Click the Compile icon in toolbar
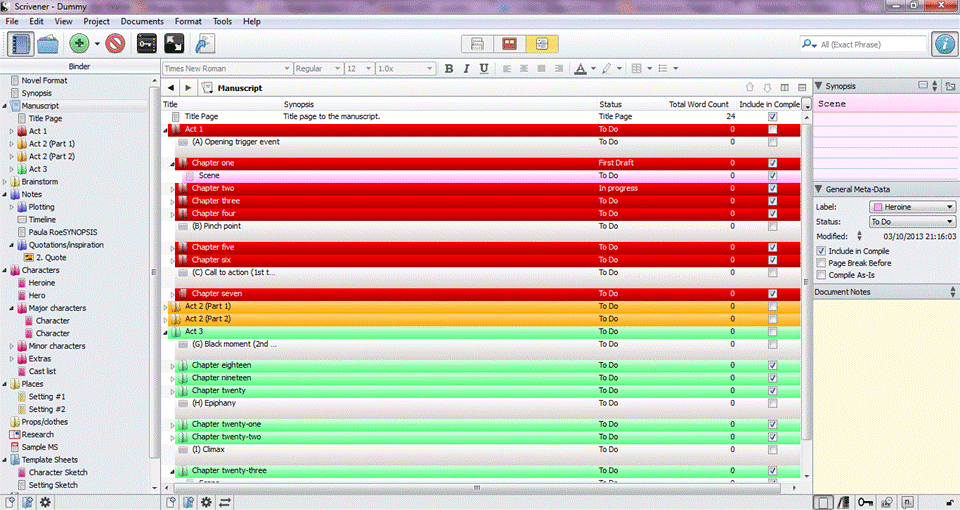The height and width of the screenshot is (510, 960). point(206,43)
